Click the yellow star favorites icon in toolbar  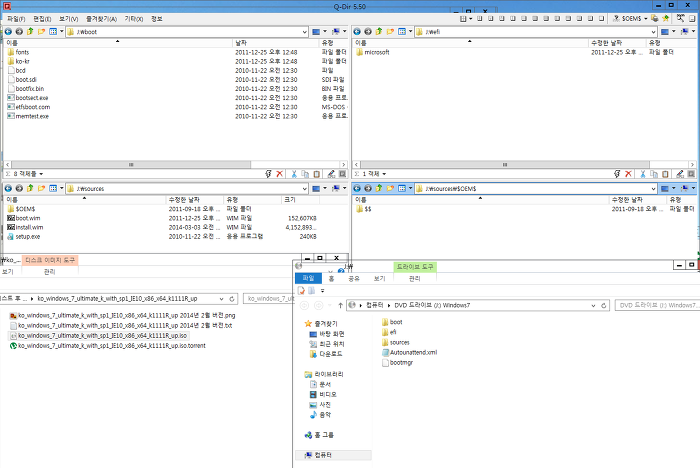coord(666,18)
